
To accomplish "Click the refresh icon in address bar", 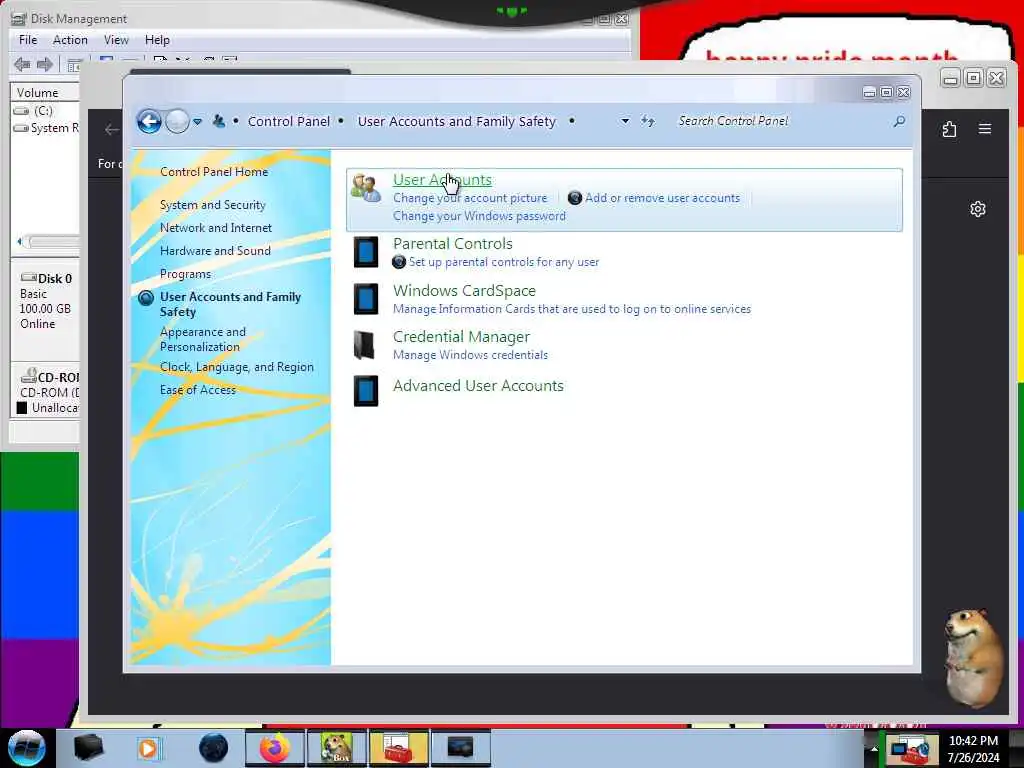I will coord(647,121).
